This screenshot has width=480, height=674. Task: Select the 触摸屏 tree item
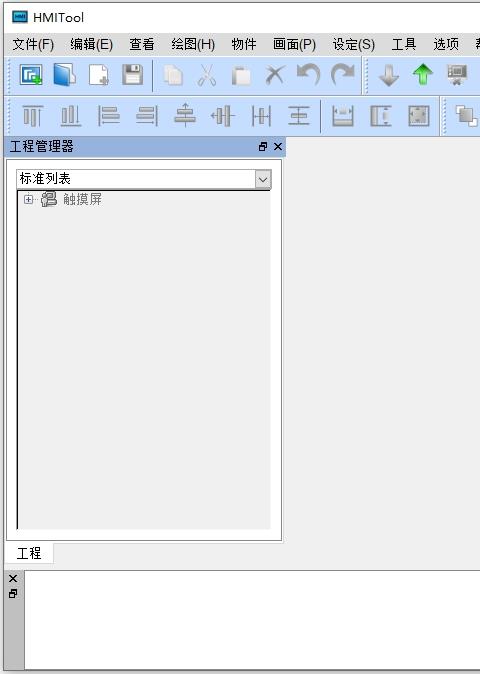[82, 199]
